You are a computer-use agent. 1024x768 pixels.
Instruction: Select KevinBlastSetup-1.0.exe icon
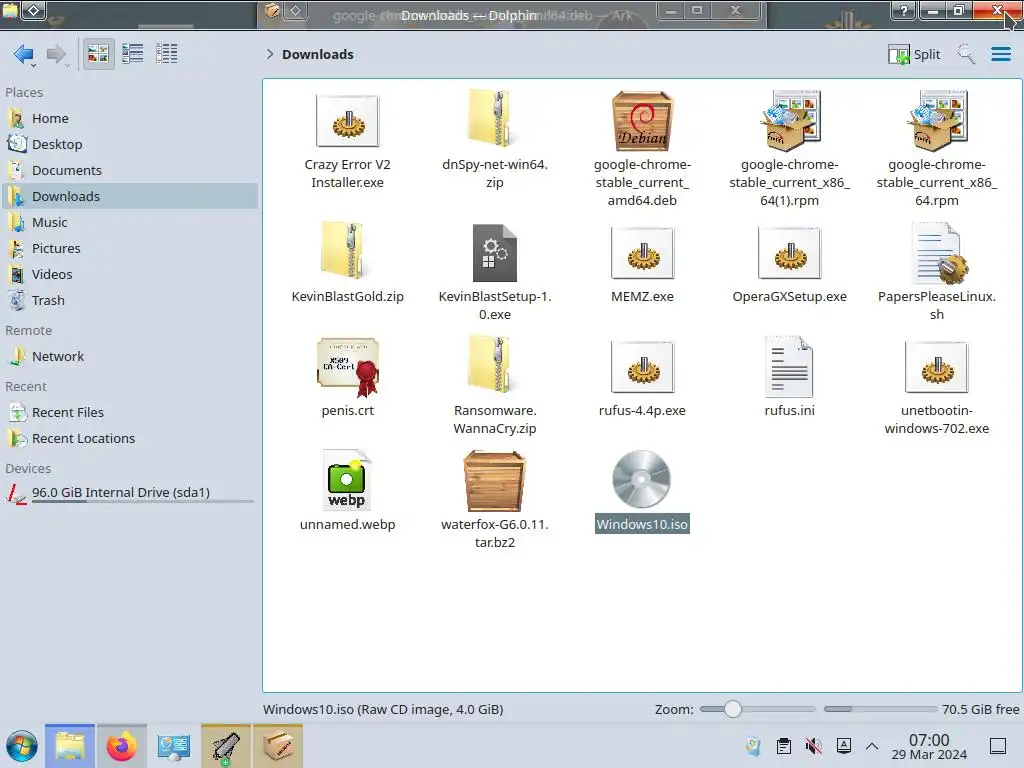(x=494, y=253)
